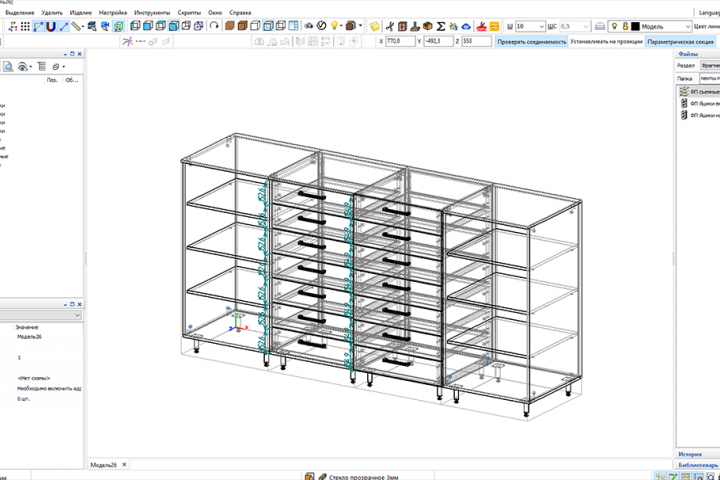This screenshot has width=720, height=480.
Task: Open the Изделие menu
Action: 81,12
